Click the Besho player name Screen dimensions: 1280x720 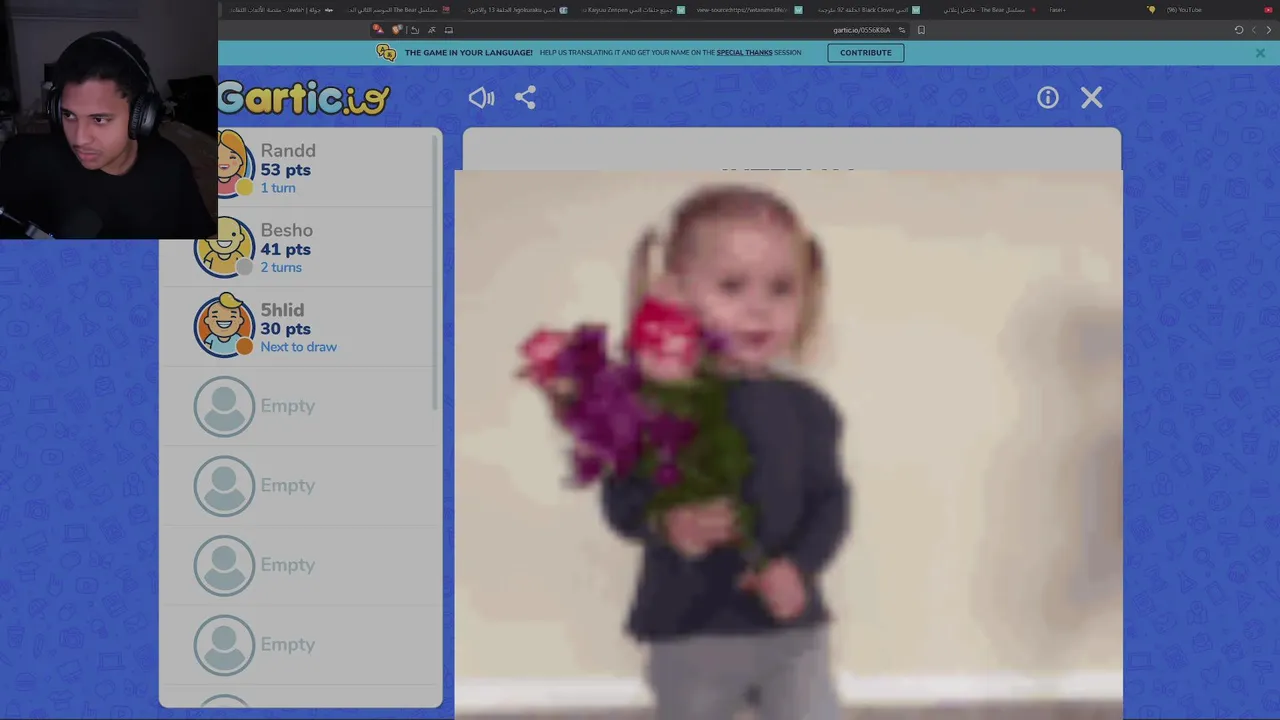(x=286, y=231)
